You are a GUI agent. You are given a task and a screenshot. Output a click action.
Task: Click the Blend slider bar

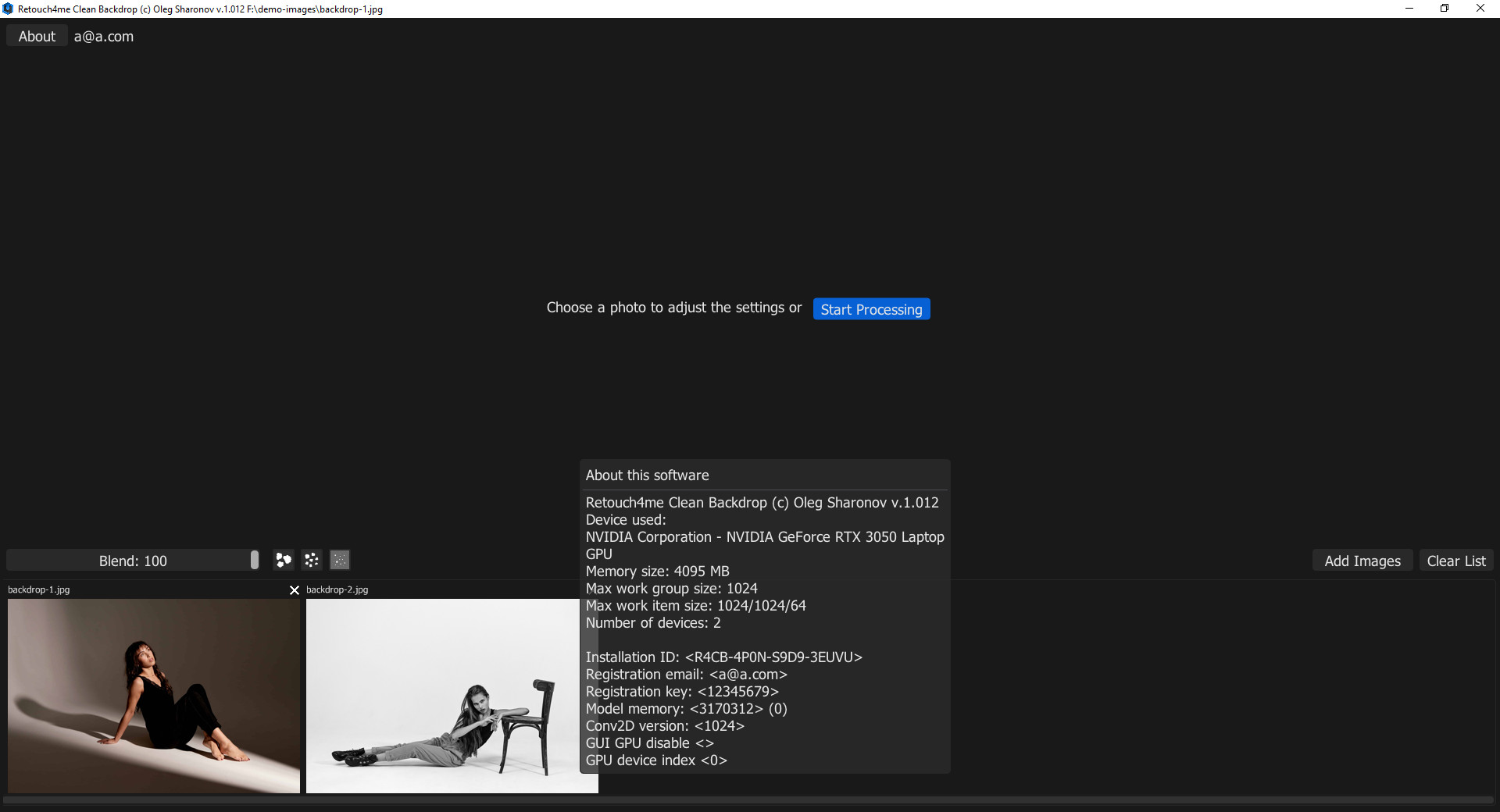tap(133, 561)
